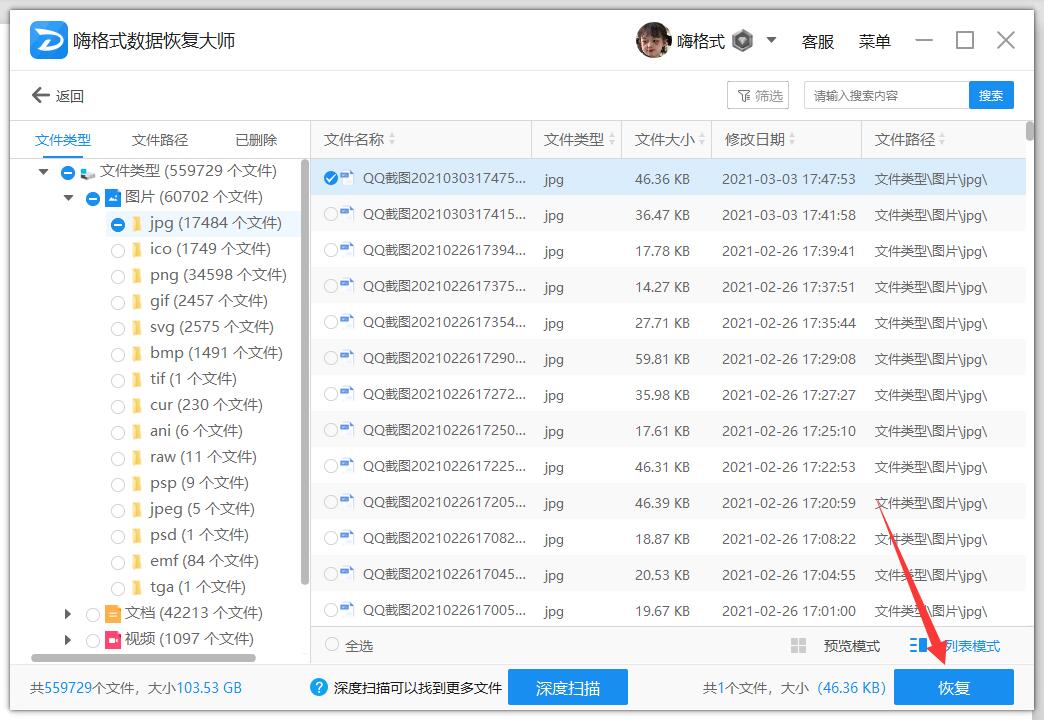Click the 恢复 recover button

click(x=953, y=687)
